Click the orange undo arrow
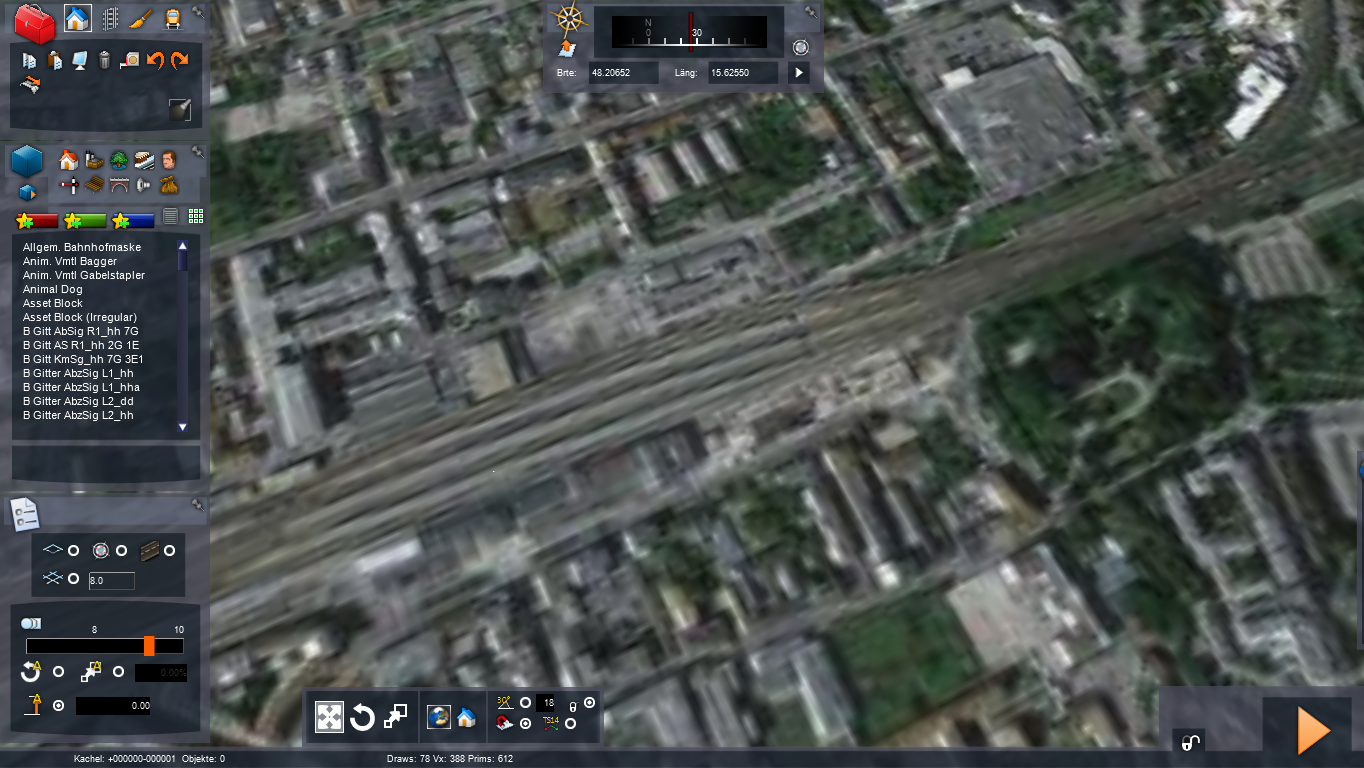Viewport: 1364px width, 768px height. tap(155, 61)
